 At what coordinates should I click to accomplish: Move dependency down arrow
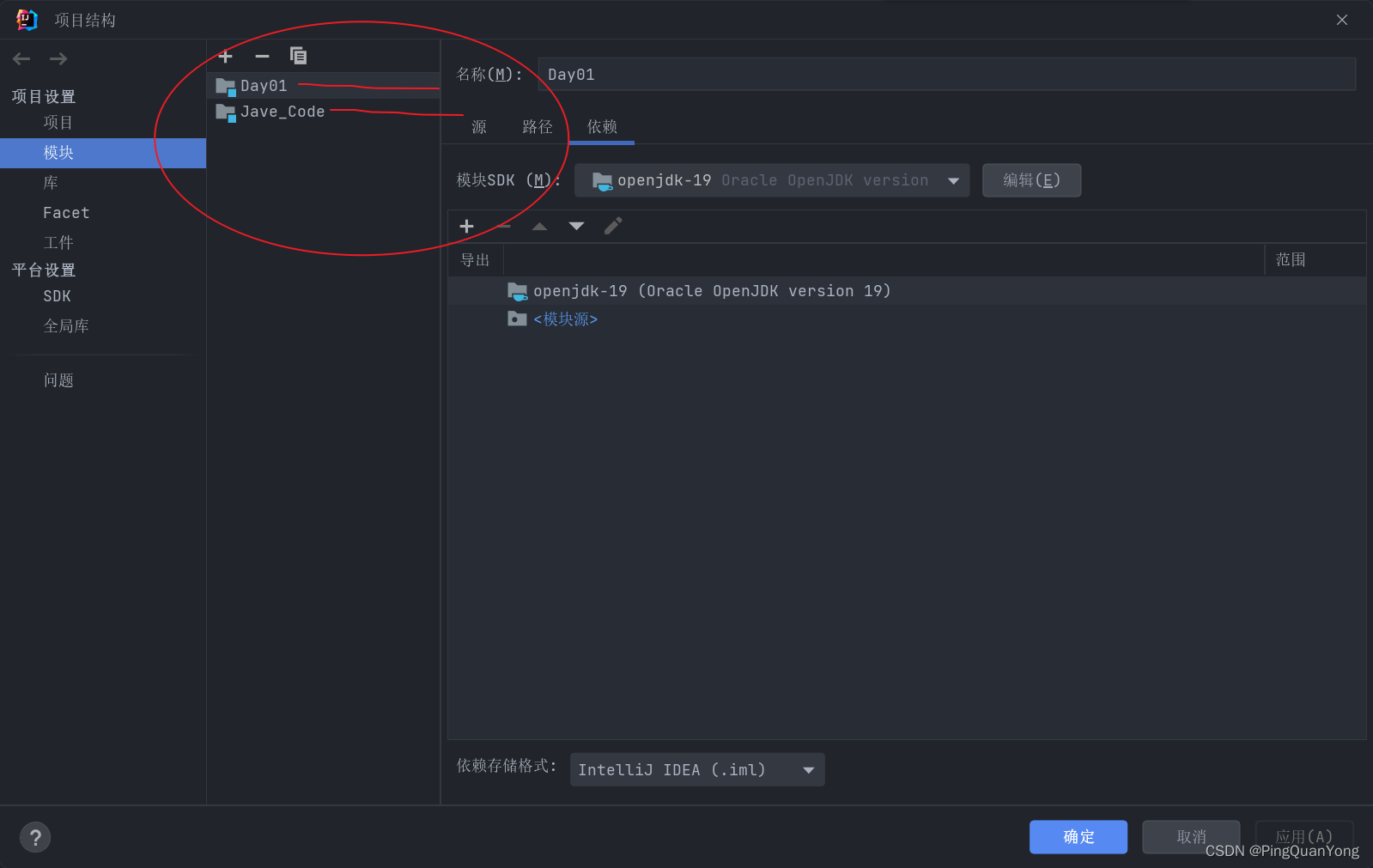(x=576, y=226)
